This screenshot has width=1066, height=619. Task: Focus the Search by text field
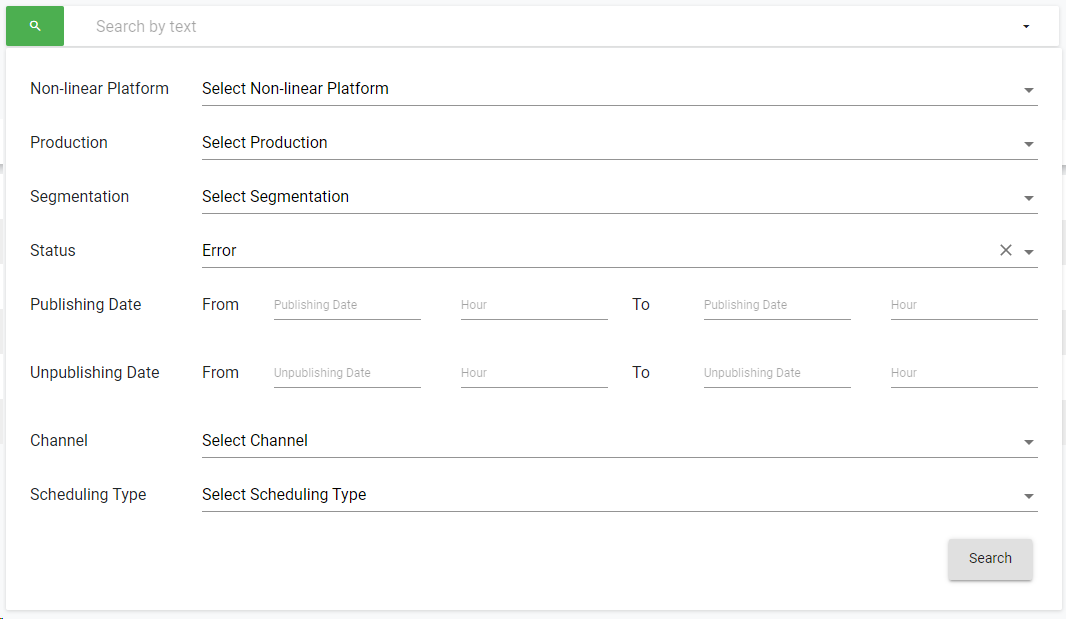coord(540,27)
